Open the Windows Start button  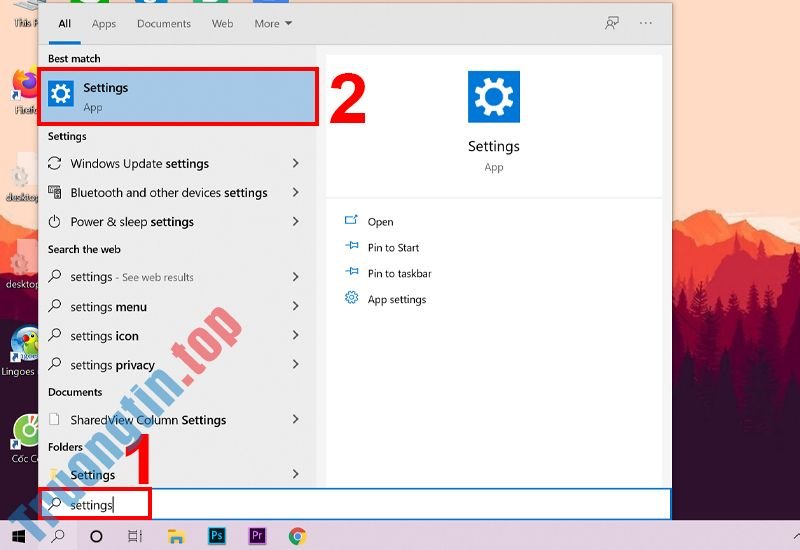(x=19, y=536)
